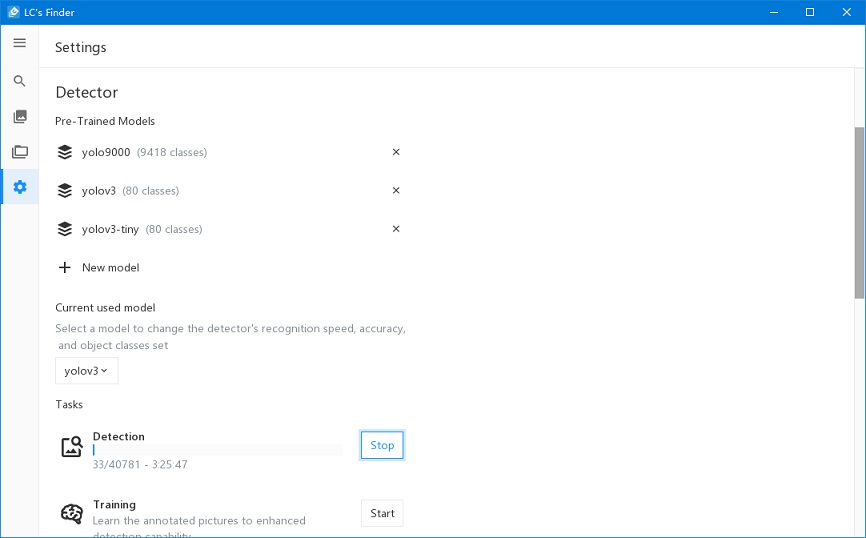Click the Detection task image-search icon
This screenshot has width=866, height=538.
point(72,446)
